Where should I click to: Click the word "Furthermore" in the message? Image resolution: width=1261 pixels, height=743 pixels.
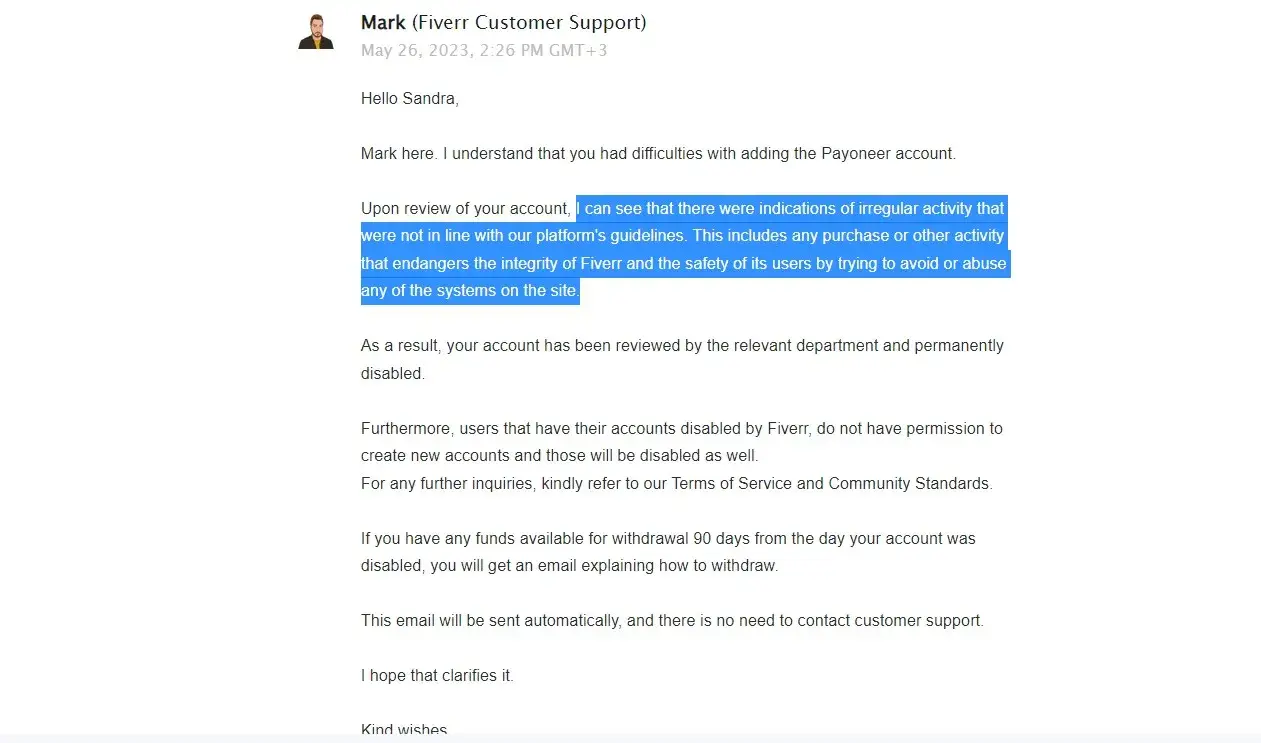pos(407,429)
